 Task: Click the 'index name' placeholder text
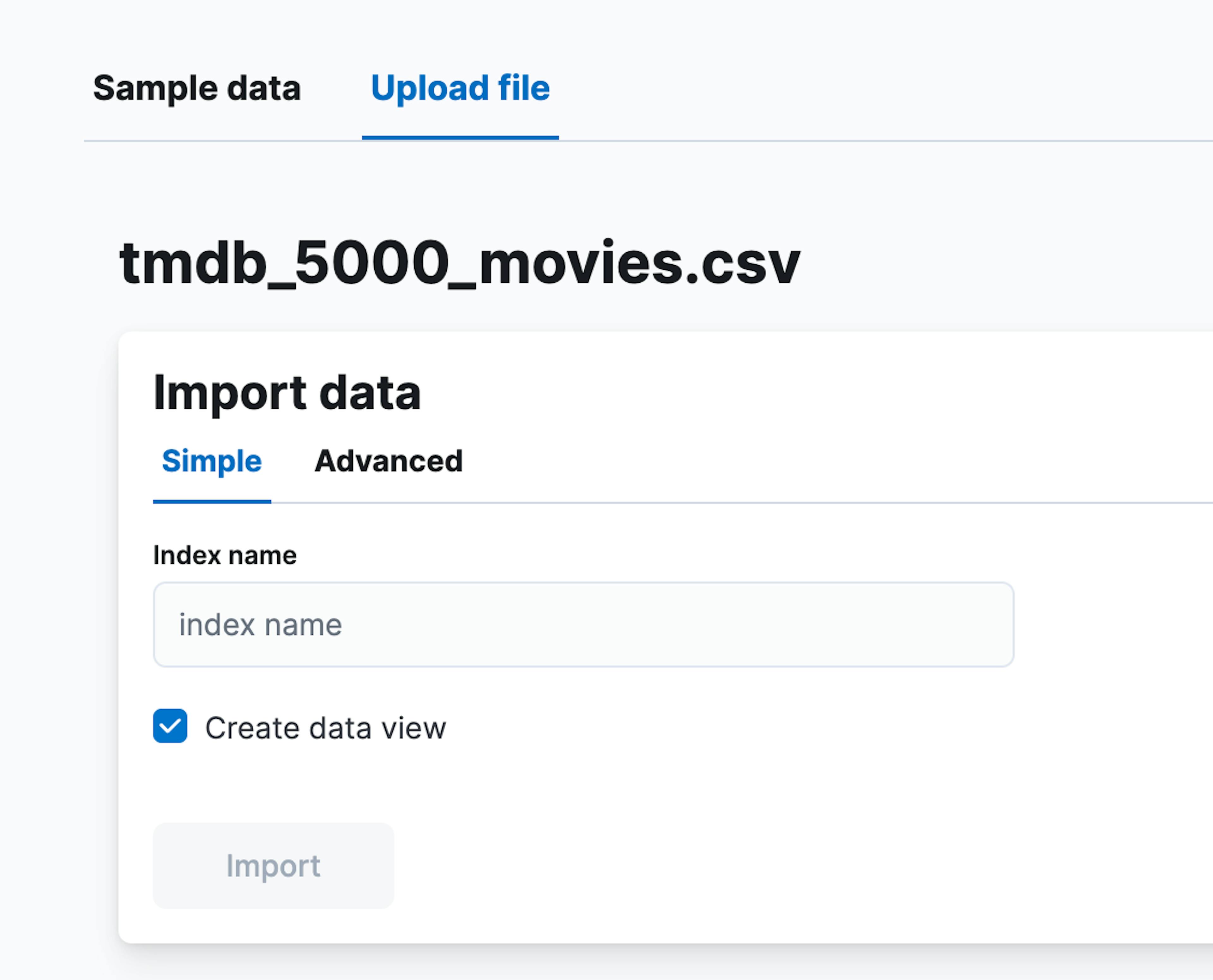(x=260, y=625)
